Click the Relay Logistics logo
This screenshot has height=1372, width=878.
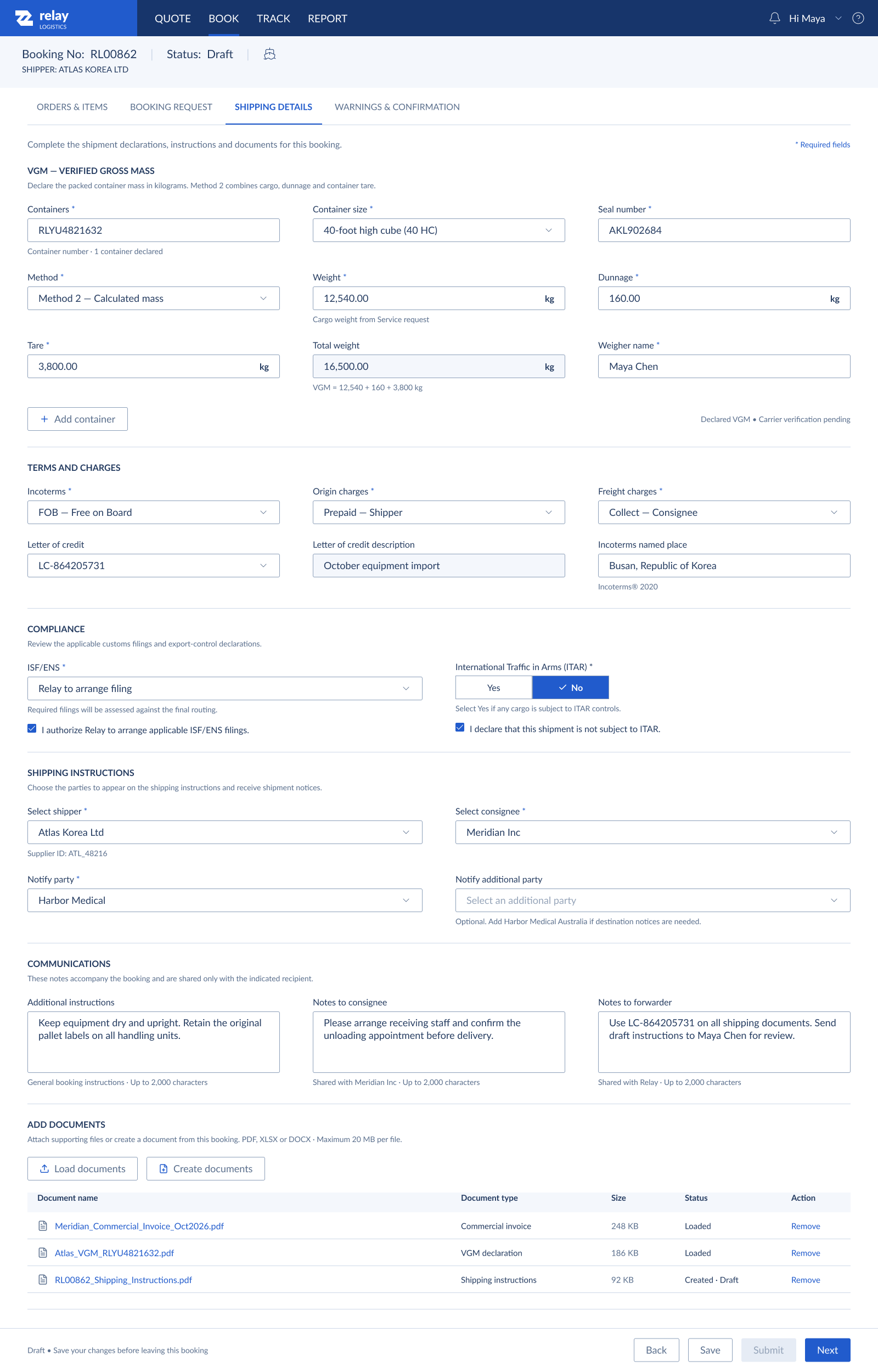pos(42,18)
